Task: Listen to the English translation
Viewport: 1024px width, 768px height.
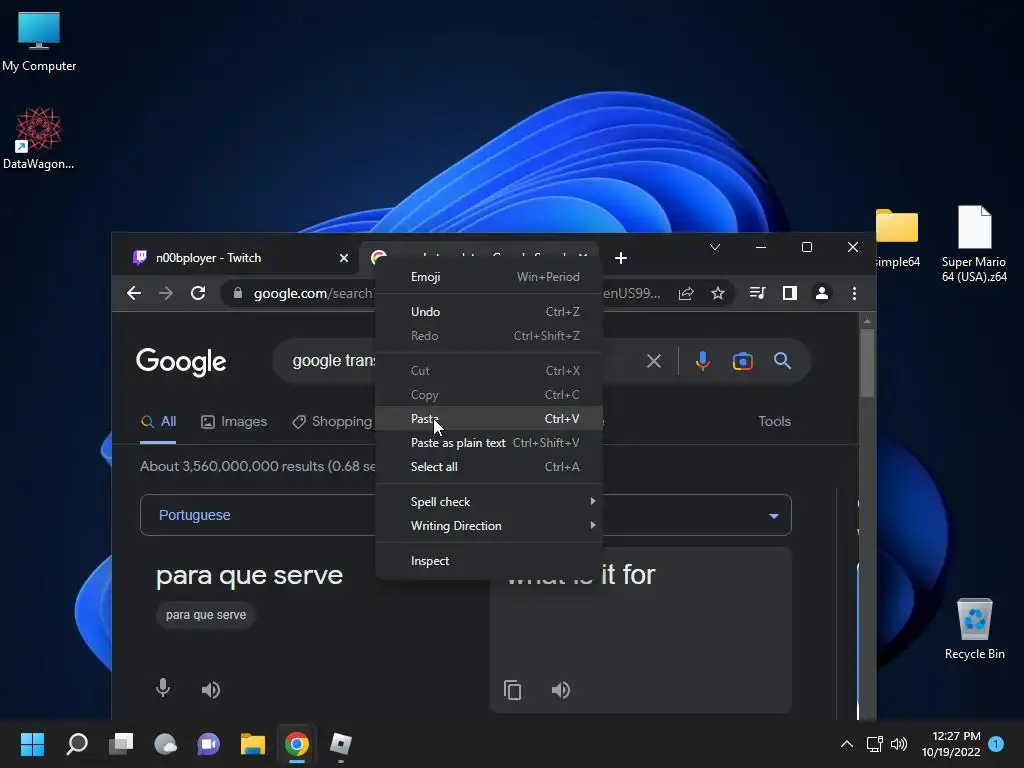Action: 560,690
